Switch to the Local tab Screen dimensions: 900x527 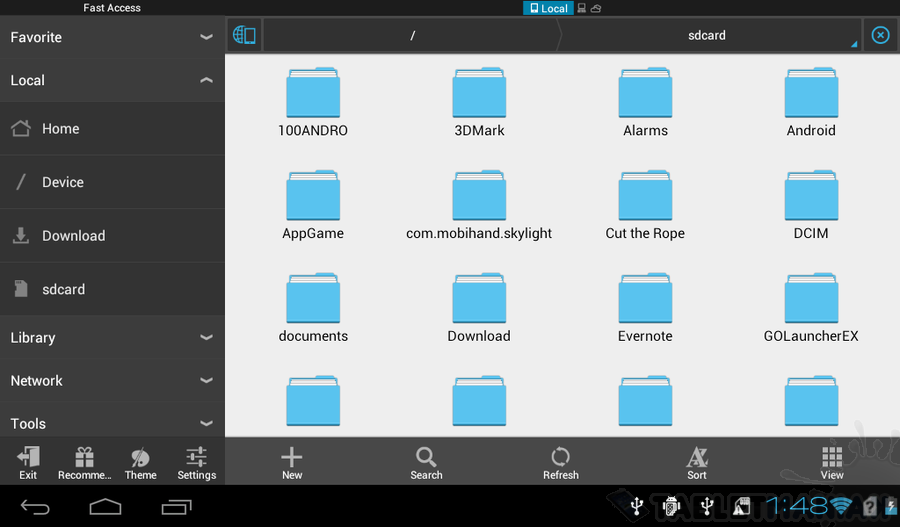(x=548, y=8)
